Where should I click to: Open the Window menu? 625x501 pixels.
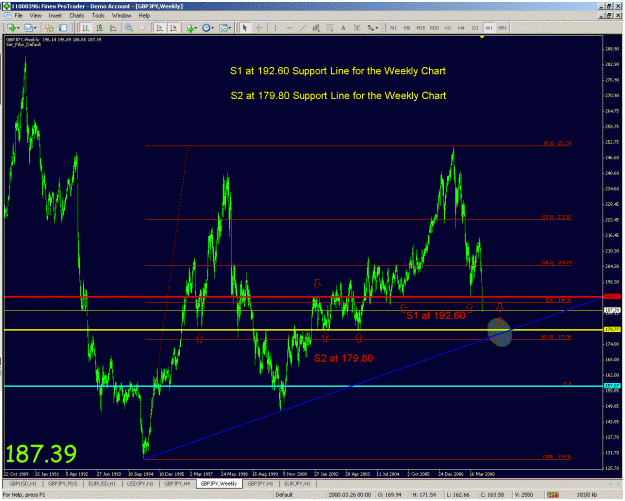(x=121, y=16)
